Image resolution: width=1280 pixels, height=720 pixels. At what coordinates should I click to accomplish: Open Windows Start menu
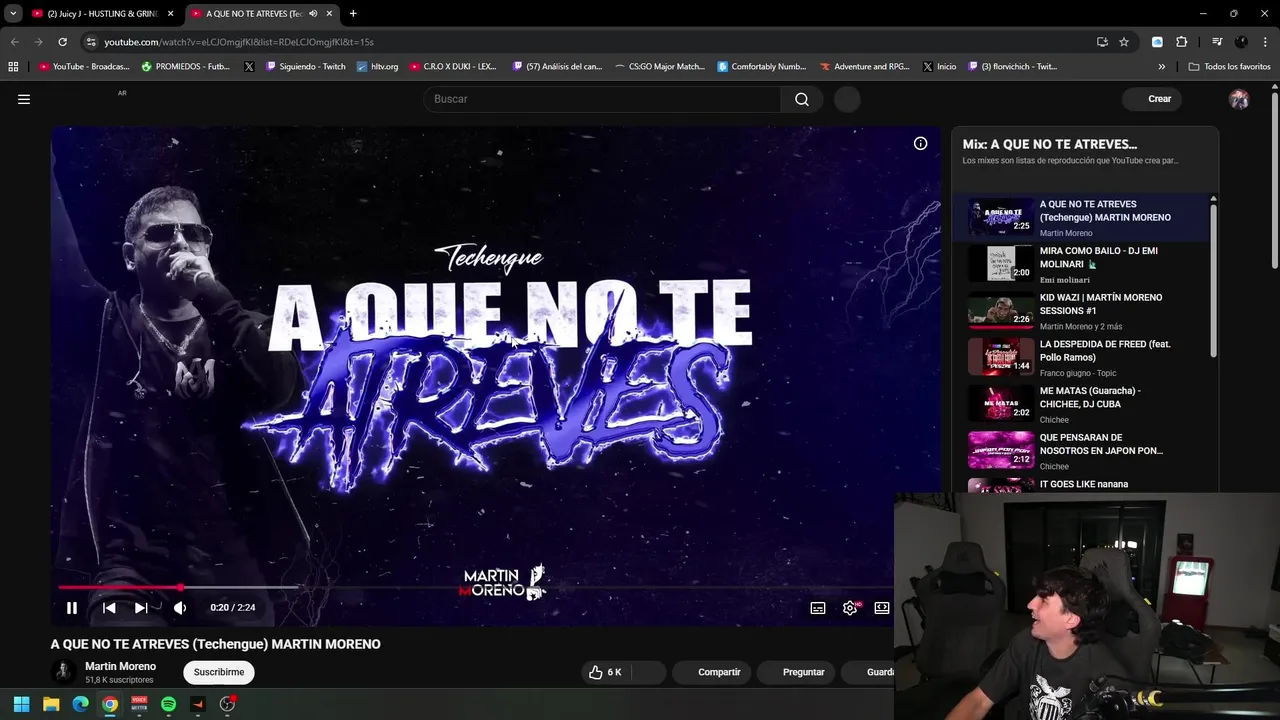pos(21,704)
